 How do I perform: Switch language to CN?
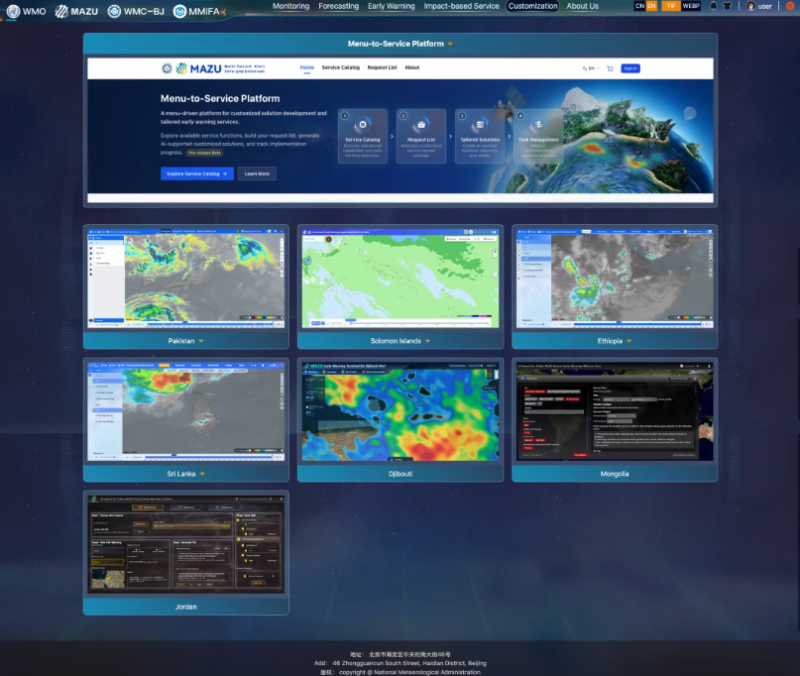(x=640, y=6)
